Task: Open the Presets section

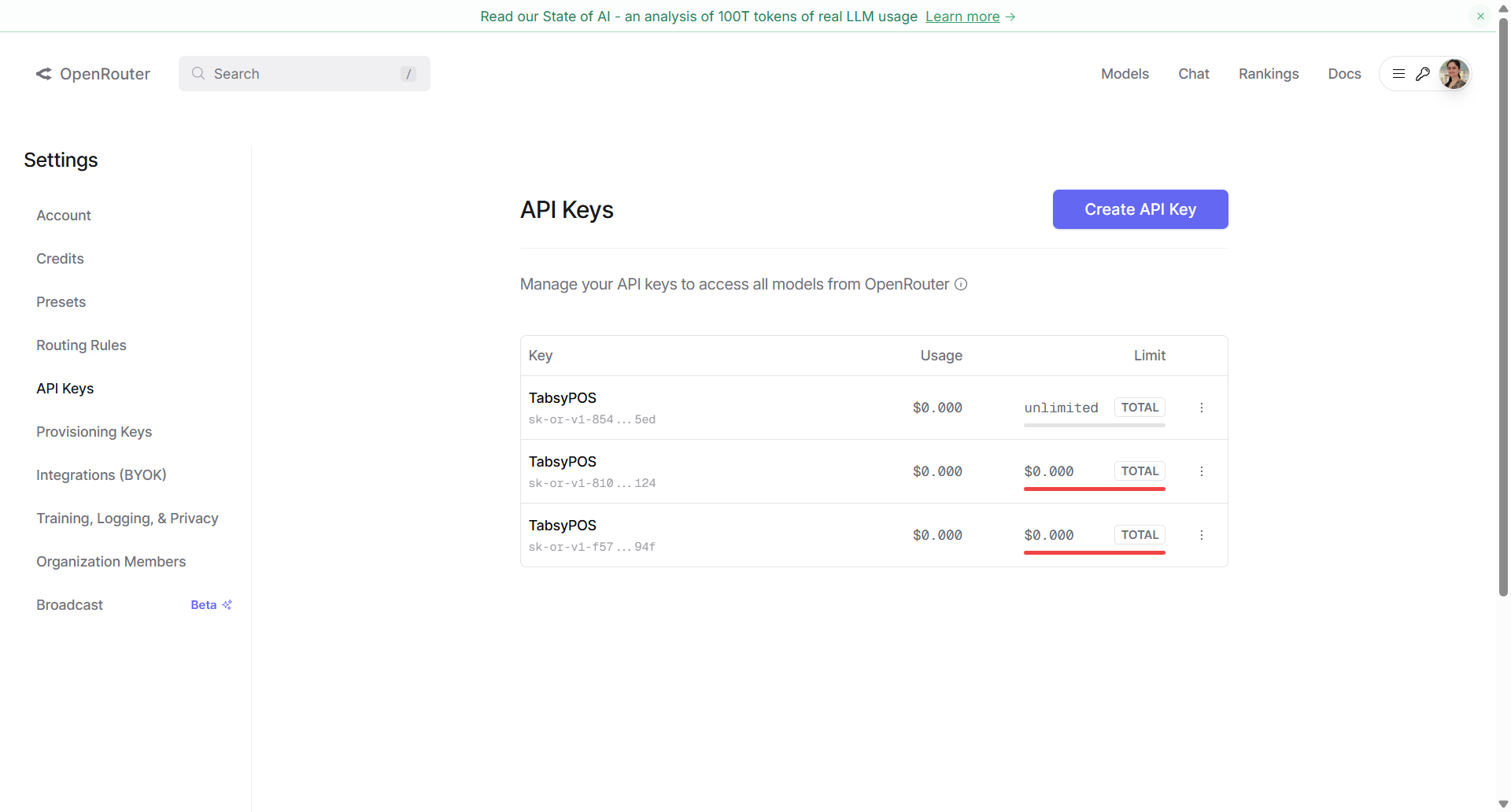Action: coord(61,302)
